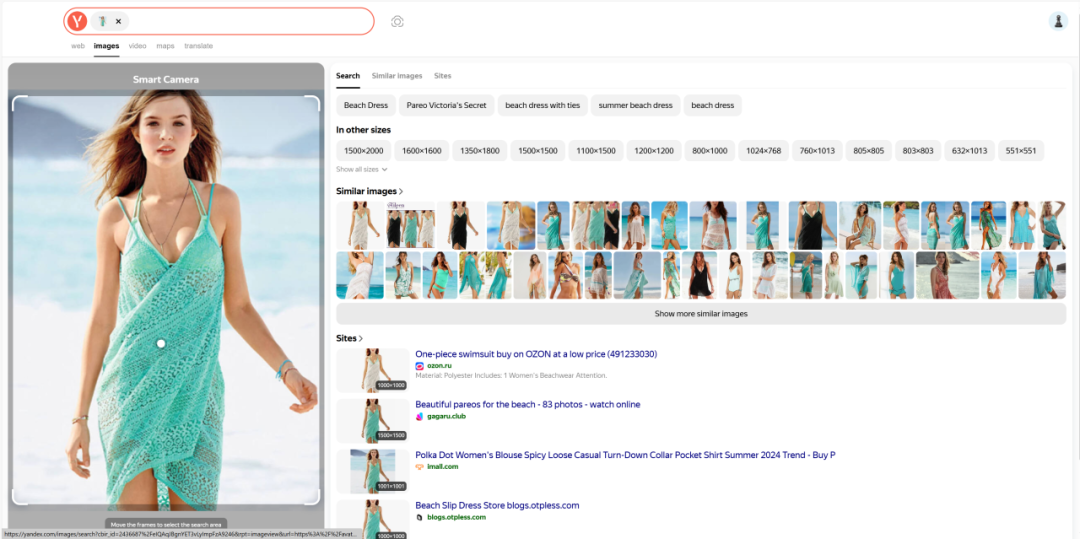Switch to Similar images tab
The image size is (1080, 539).
pyautogui.click(x=397, y=76)
